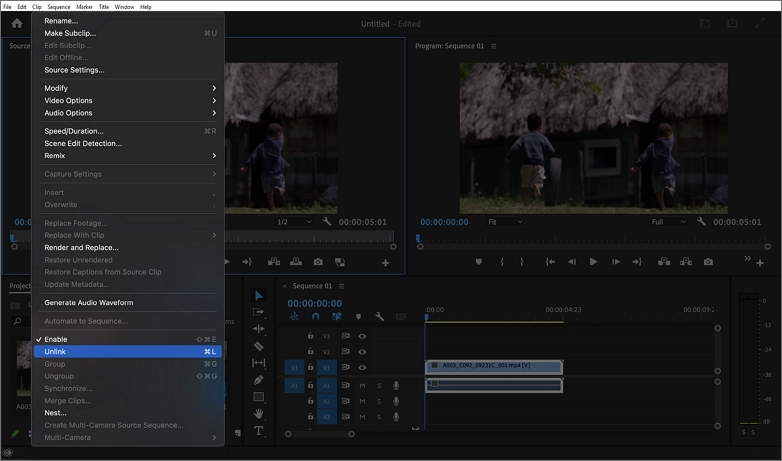Choose Unlink from the Clip menu
This screenshot has height=461, width=782.
tap(128, 352)
